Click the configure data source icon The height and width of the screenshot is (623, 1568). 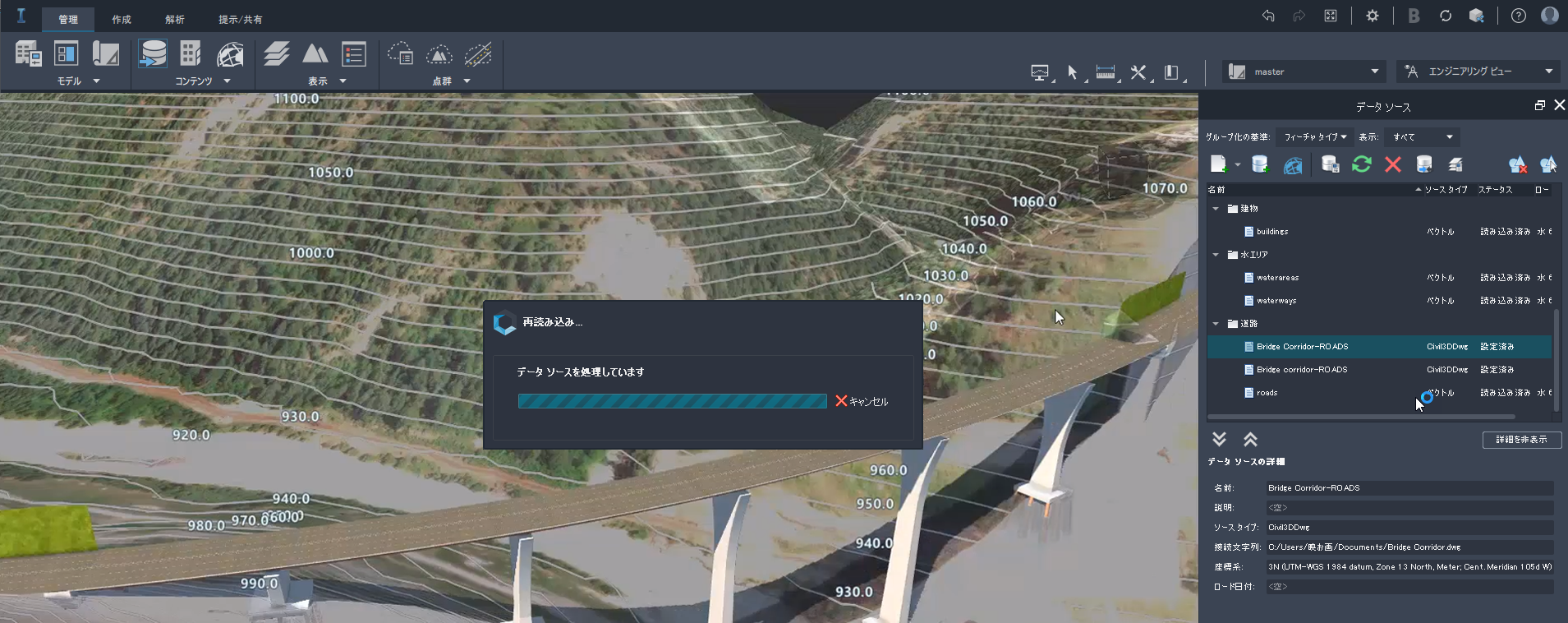tap(1331, 164)
